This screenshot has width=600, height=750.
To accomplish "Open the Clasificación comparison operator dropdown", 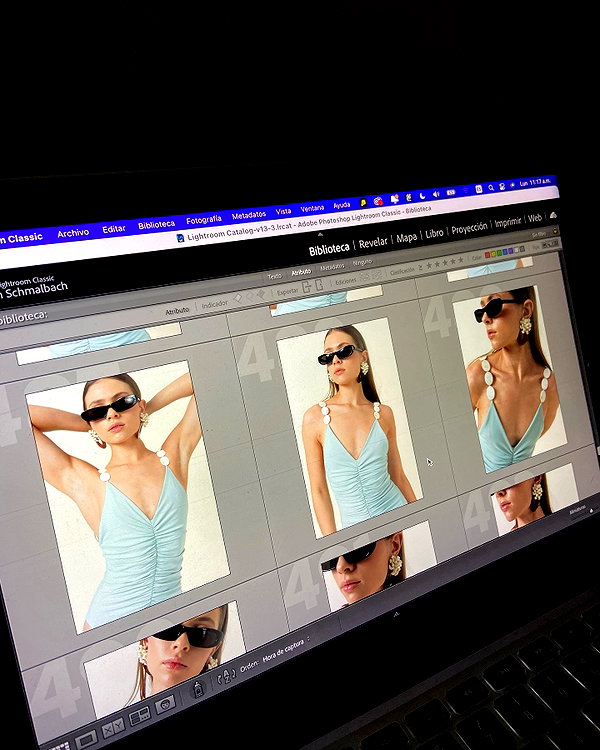I will click(421, 267).
